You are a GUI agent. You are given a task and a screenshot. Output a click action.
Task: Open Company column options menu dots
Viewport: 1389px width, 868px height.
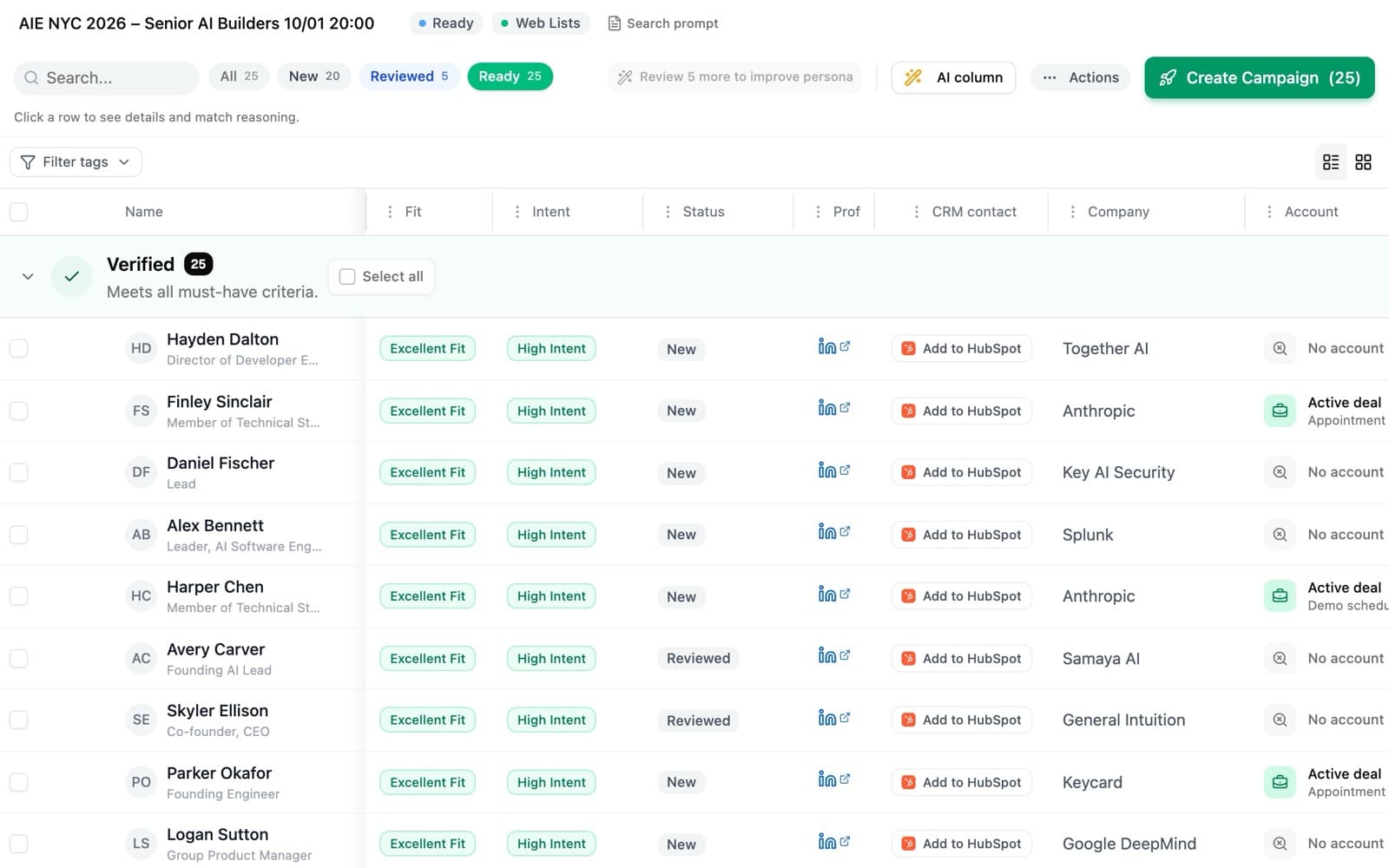click(1073, 212)
